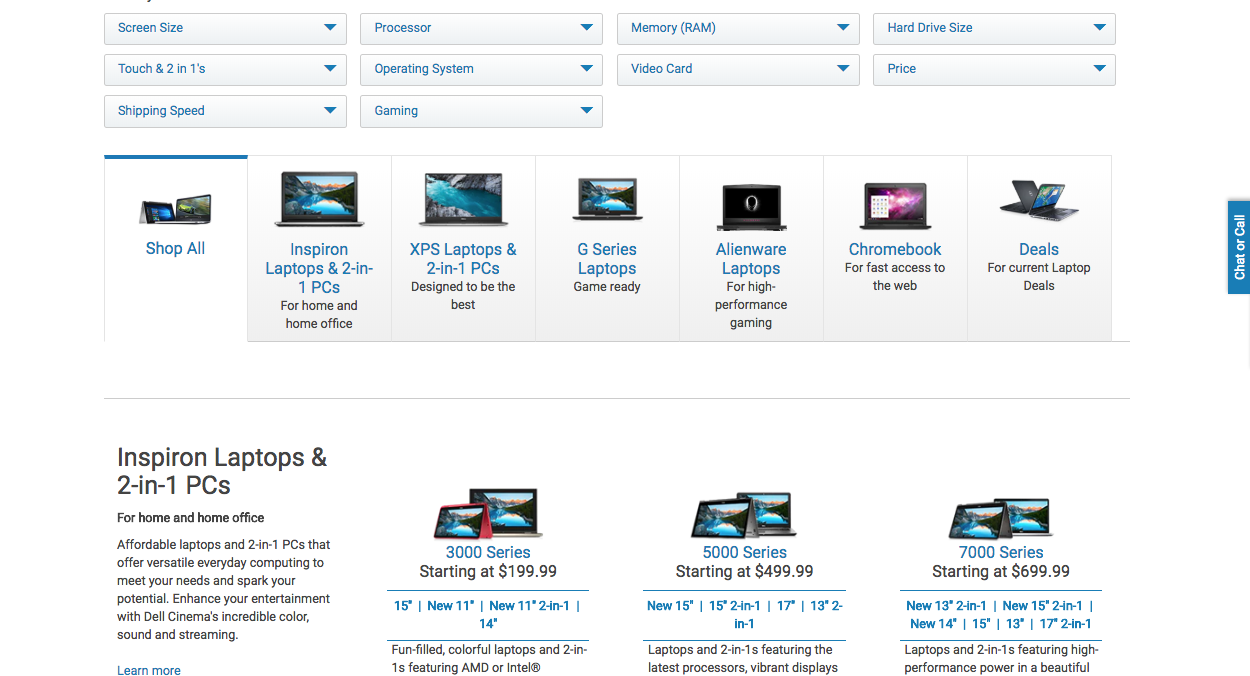Viewport: 1250px width, 676px height.
Task: Select 15" 2-in-1 under 5000 Series
Action: click(x=735, y=605)
